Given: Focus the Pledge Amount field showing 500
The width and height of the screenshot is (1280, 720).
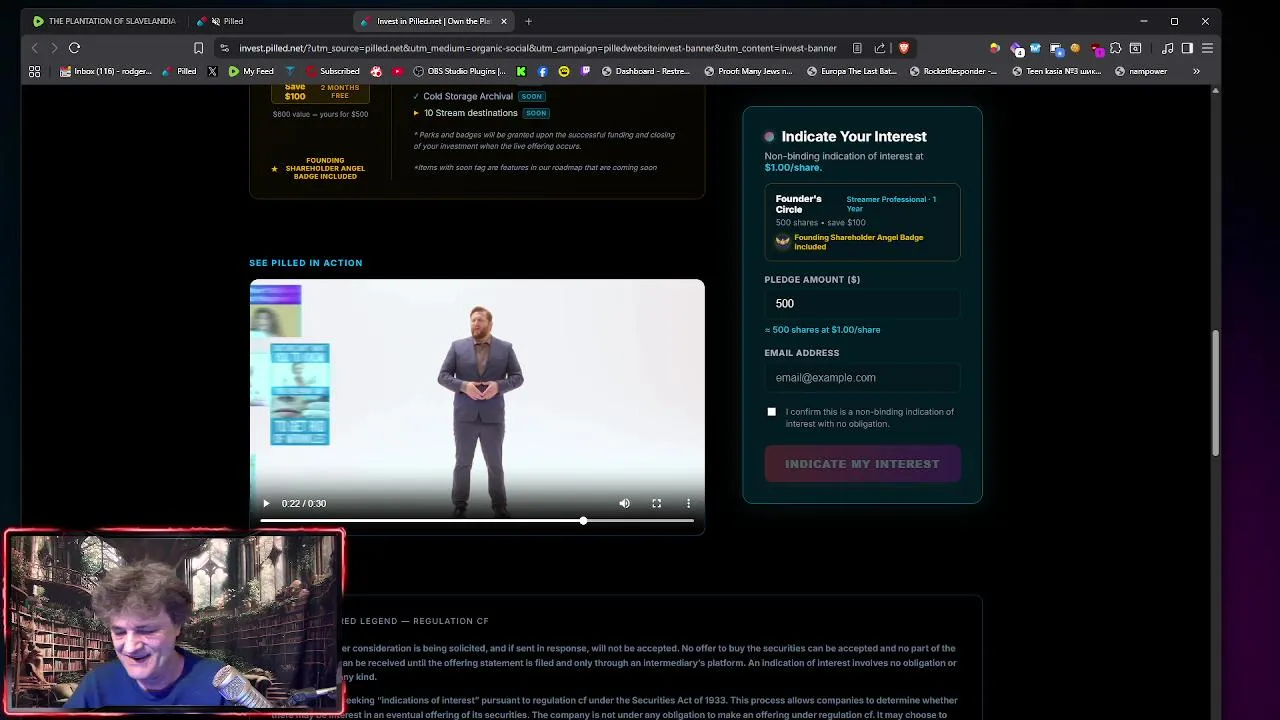Looking at the screenshot, I should tap(862, 304).
